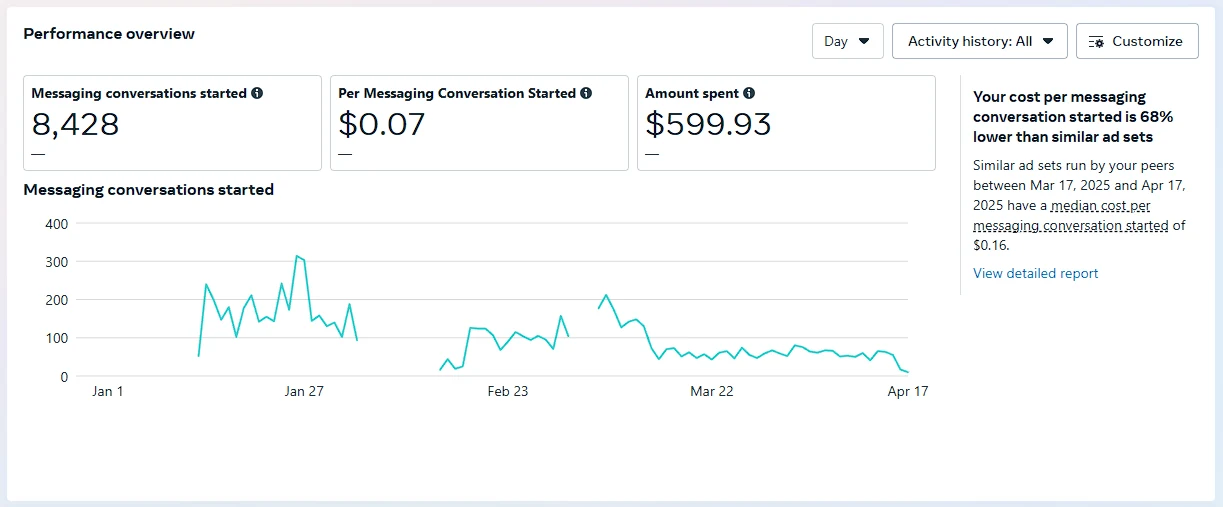This screenshot has height=507, width=1223.
Task: Click the chart title Messaging conversations started
Action: [x=148, y=189]
